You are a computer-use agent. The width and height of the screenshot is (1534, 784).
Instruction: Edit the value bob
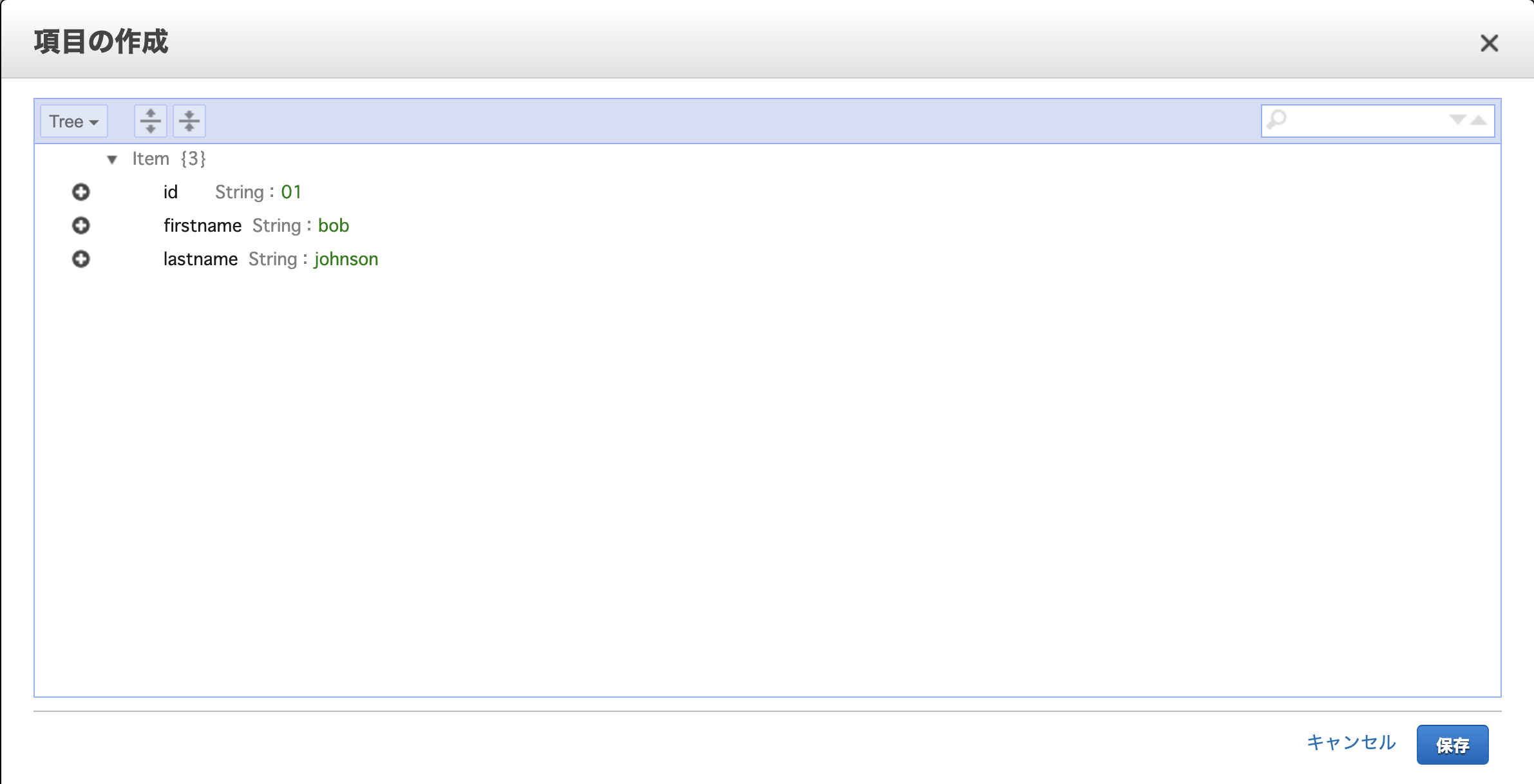(334, 225)
